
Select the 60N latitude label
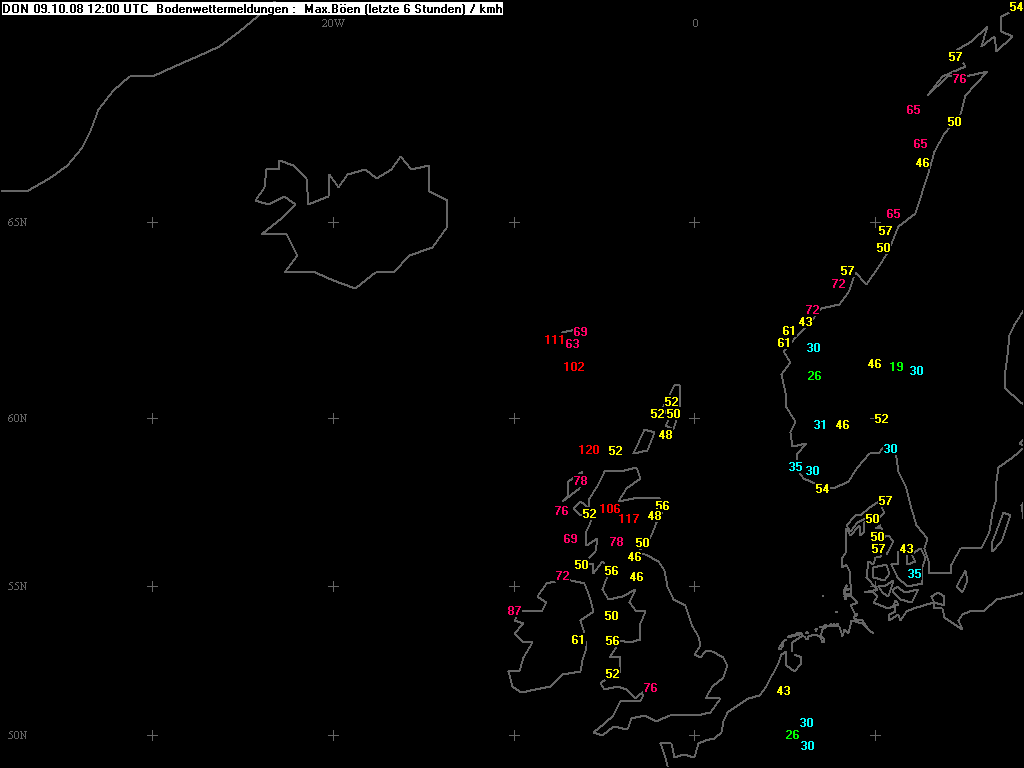click(x=17, y=418)
